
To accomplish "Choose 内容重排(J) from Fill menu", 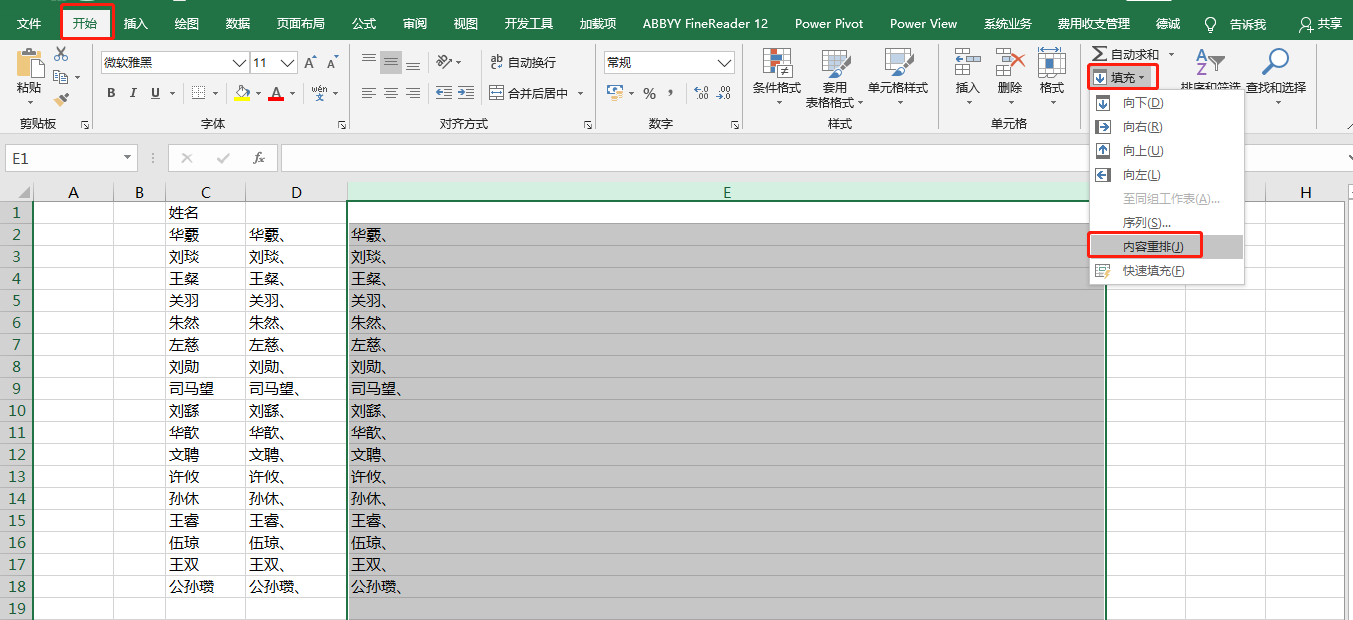I will pos(1166,247).
